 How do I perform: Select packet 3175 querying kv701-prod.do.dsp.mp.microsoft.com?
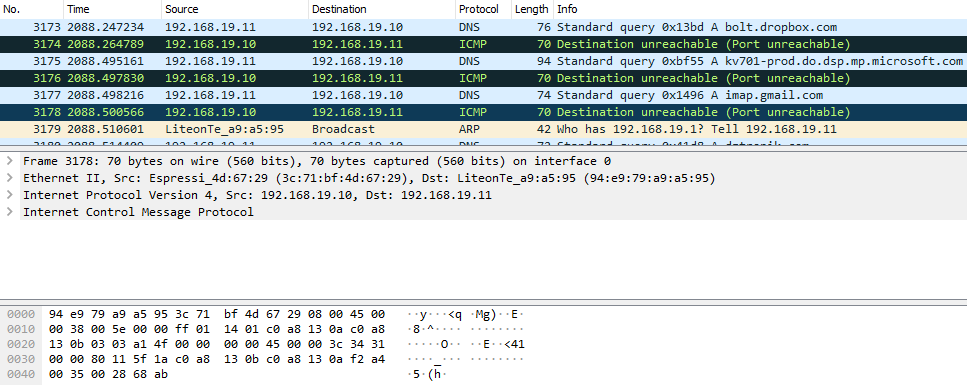pos(484,61)
